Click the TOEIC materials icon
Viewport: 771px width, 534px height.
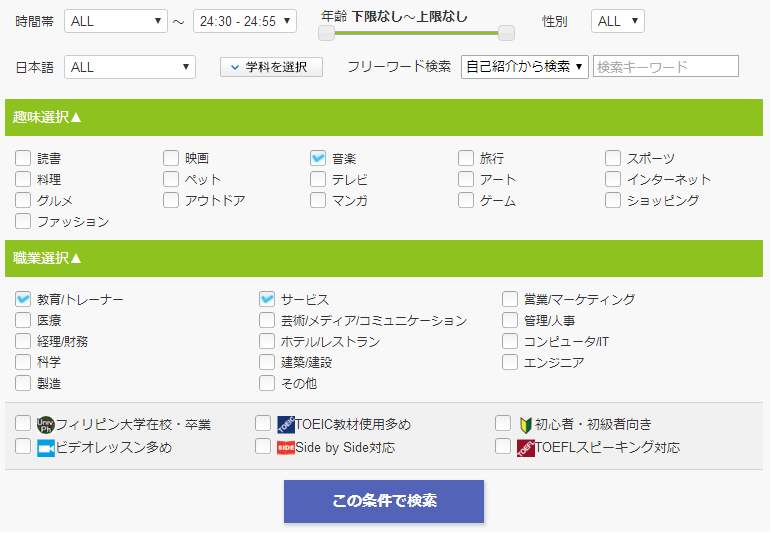tap(285, 424)
